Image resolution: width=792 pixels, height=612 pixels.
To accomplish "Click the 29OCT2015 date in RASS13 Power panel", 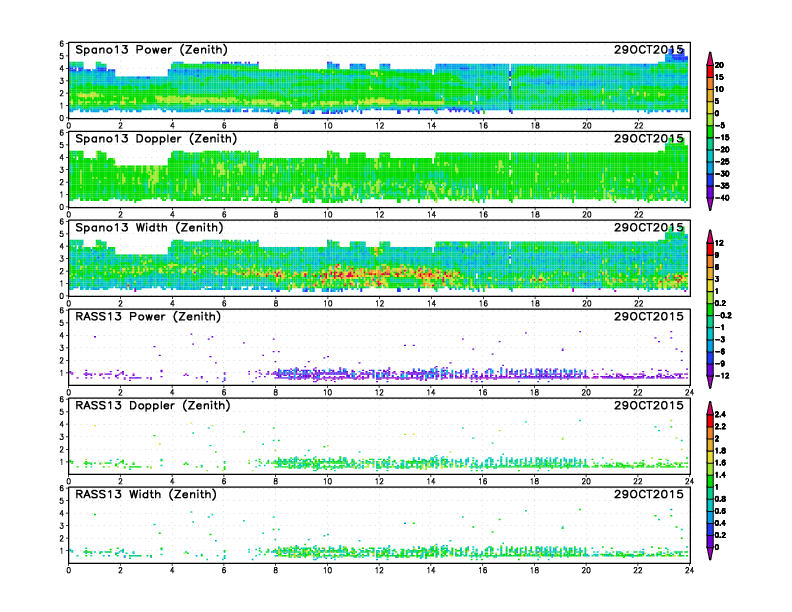I will (649, 316).
